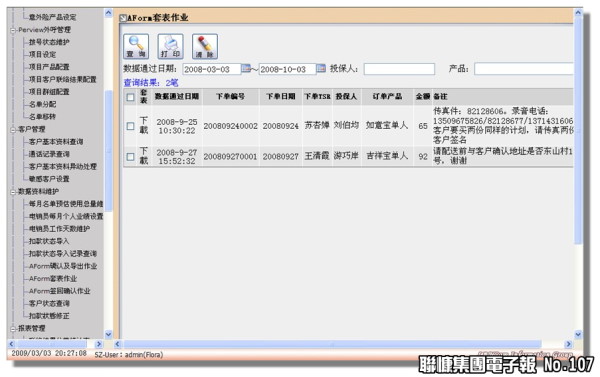Screen dimensions: 600x377
Task: Click the end date field 2008-10-03
Action: (x=287, y=69)
